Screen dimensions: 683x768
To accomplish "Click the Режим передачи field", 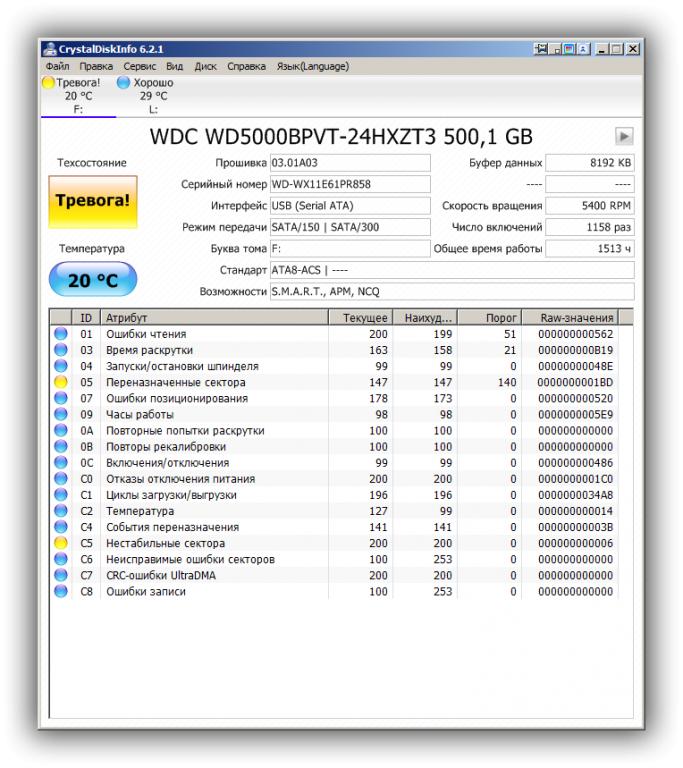I will coord(350,227).
